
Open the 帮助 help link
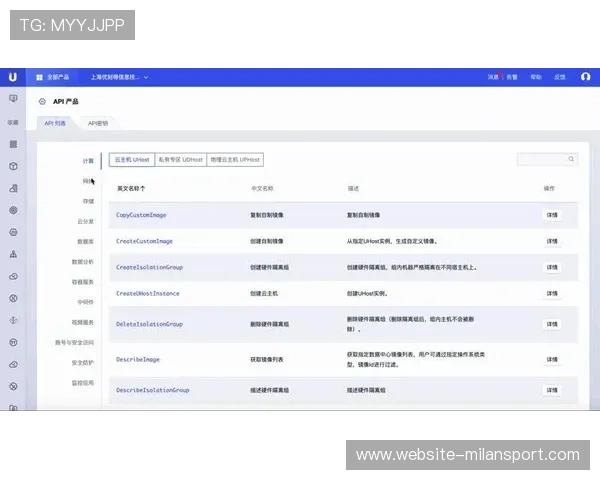[536, 77]
